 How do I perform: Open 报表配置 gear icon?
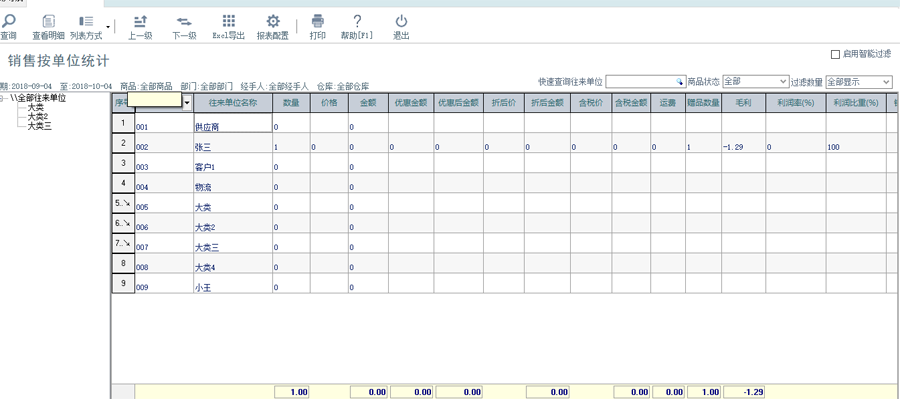273,22
